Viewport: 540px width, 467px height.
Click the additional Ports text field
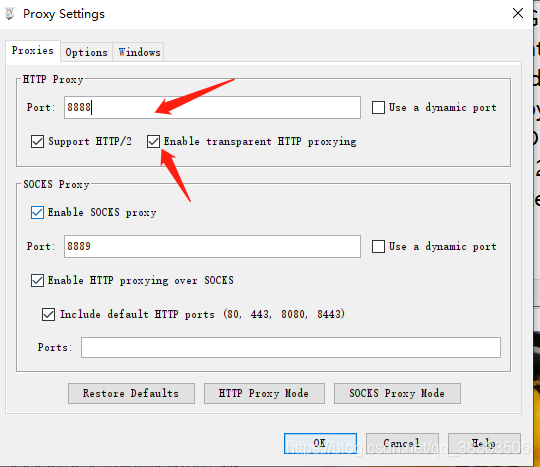(291, 347)
